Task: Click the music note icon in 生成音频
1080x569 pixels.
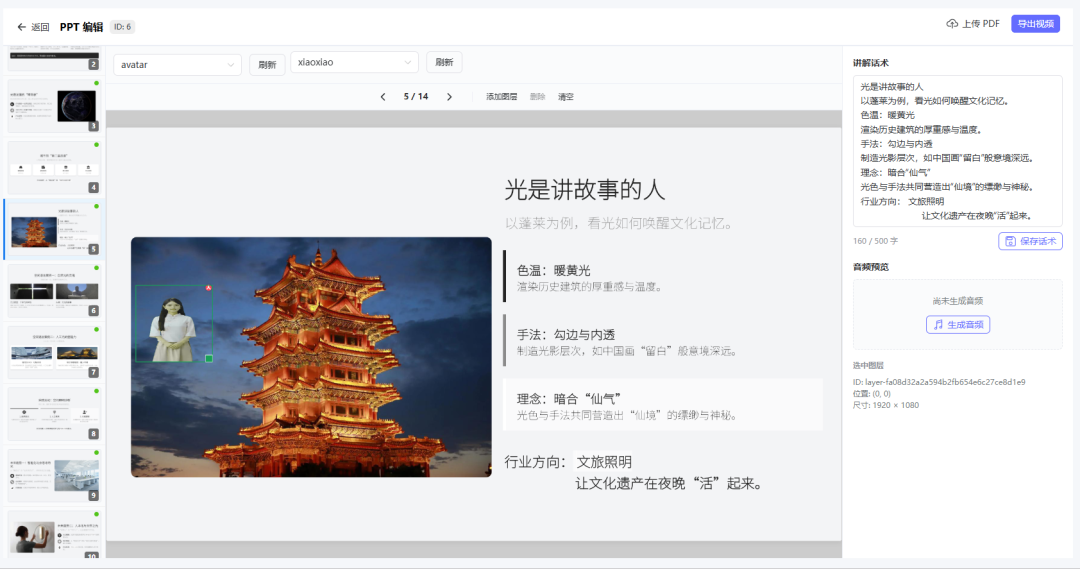Action: (938, 324)
